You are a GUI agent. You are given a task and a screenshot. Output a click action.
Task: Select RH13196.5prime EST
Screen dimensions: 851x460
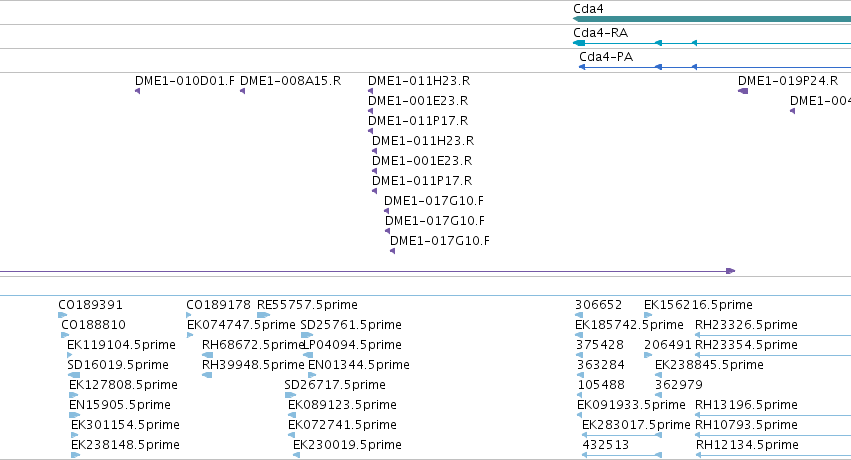pos(746,405)
